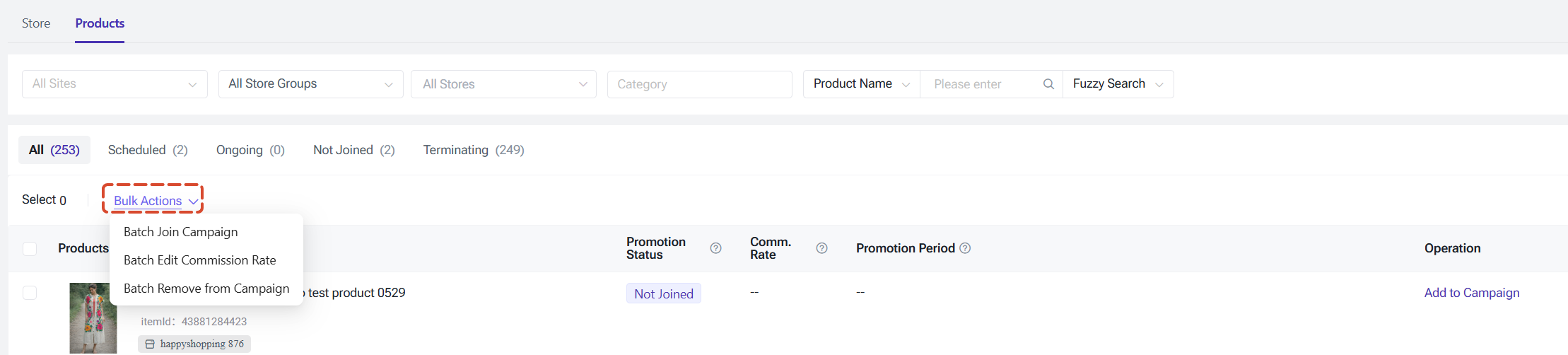Click the itemId 43881284423 text
Viewport: 1568px width, 355px height.
(x=194, y=322)
